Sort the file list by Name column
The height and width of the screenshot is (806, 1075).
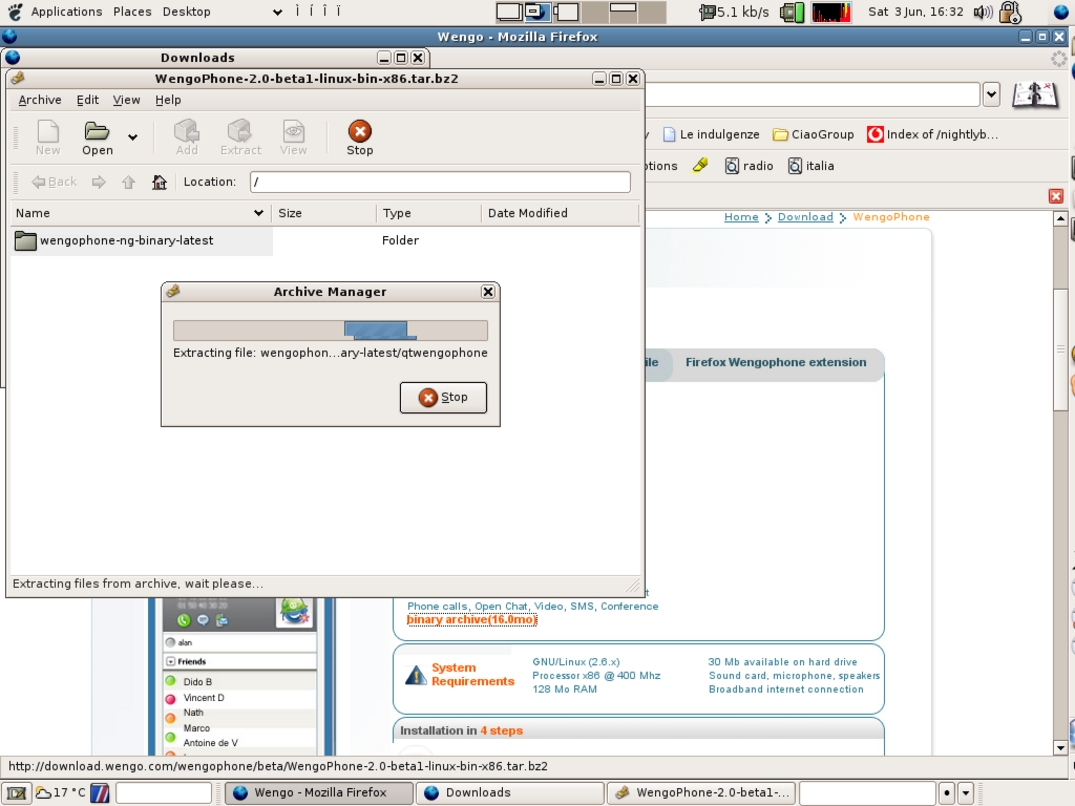pyautogui.click(x=140, y=213)
